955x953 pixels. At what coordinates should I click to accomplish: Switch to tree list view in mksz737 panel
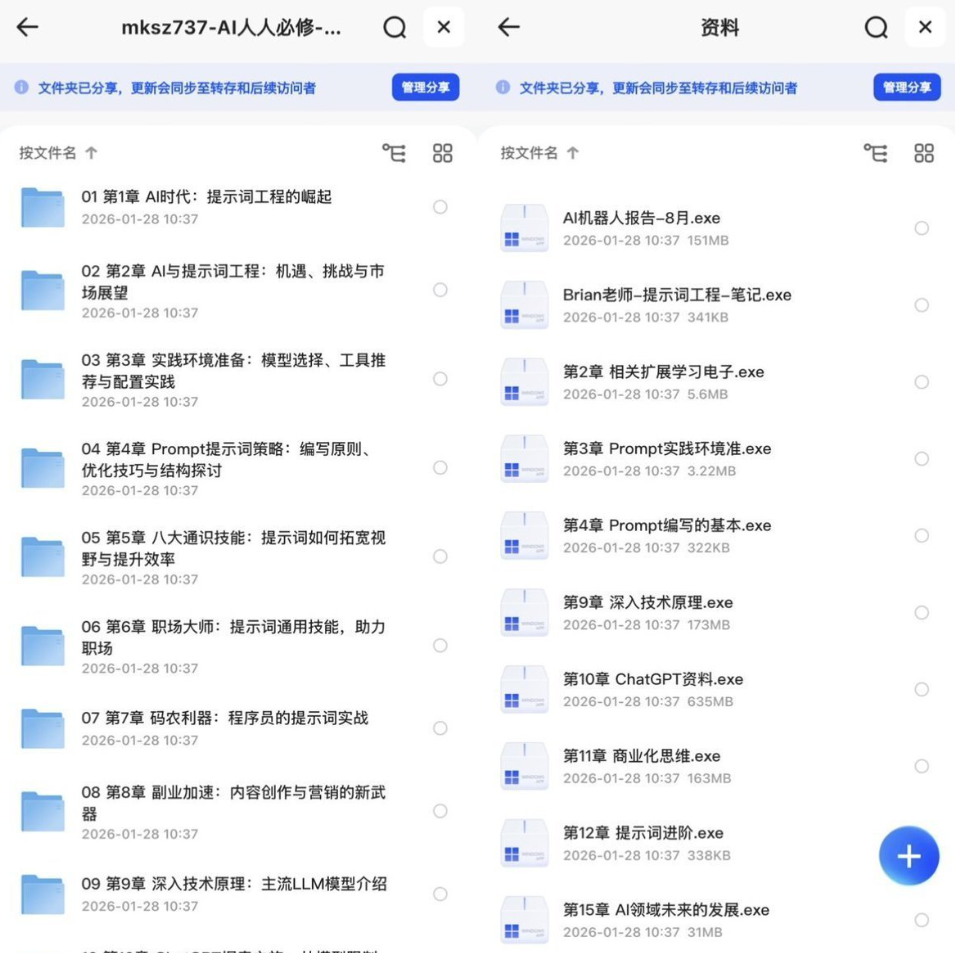coord(394,153)
